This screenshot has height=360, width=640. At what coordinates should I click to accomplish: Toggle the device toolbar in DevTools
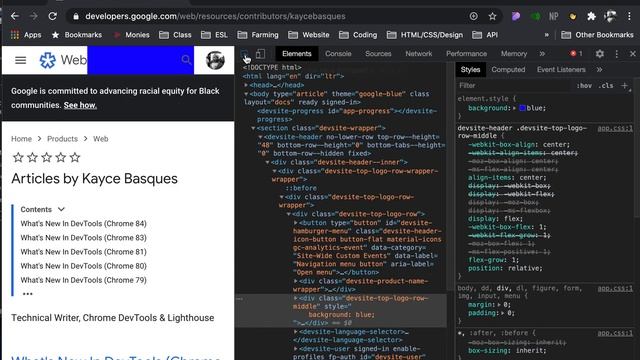pos(260,54)
